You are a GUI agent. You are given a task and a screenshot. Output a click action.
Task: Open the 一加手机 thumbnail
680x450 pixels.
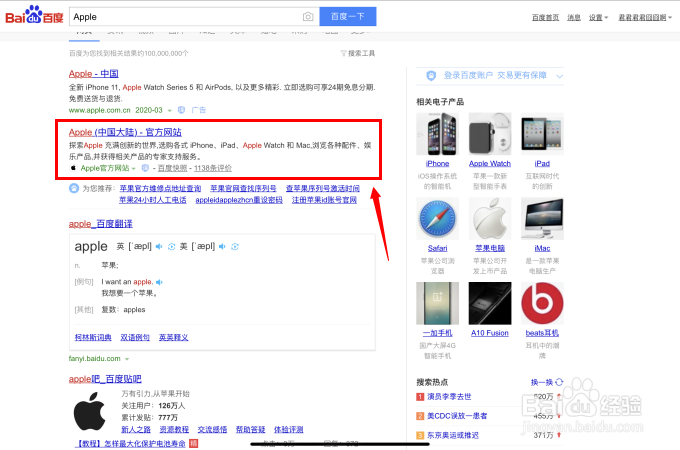(x=437, y=303)
